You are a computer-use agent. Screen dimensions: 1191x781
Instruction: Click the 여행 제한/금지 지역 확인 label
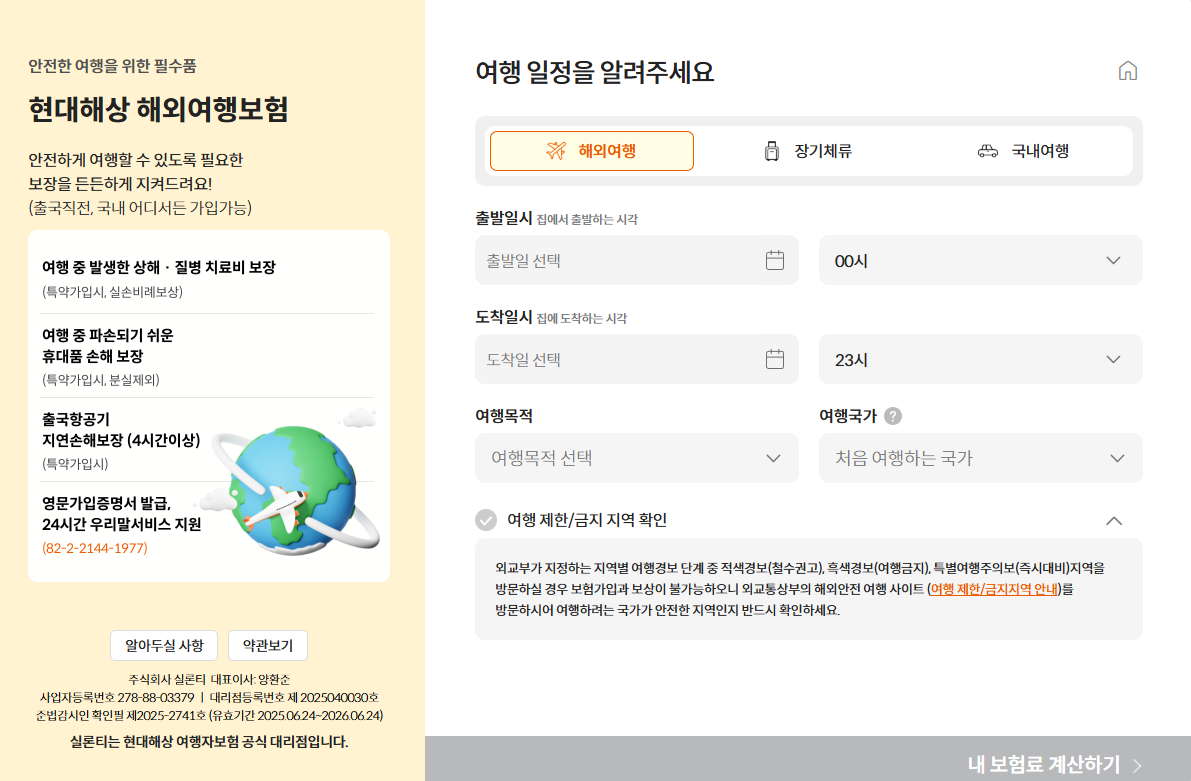point(587,520)
